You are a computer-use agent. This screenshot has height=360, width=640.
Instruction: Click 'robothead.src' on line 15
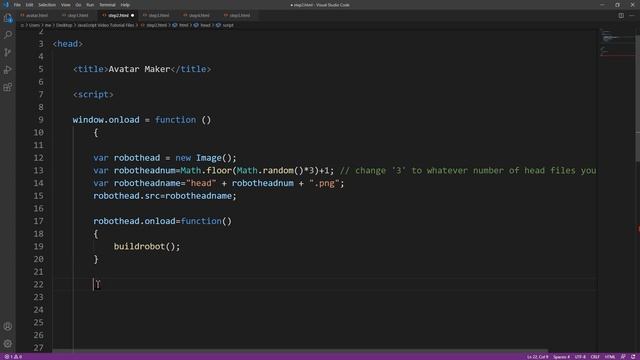pyautogui.click(x=127, y=196)
